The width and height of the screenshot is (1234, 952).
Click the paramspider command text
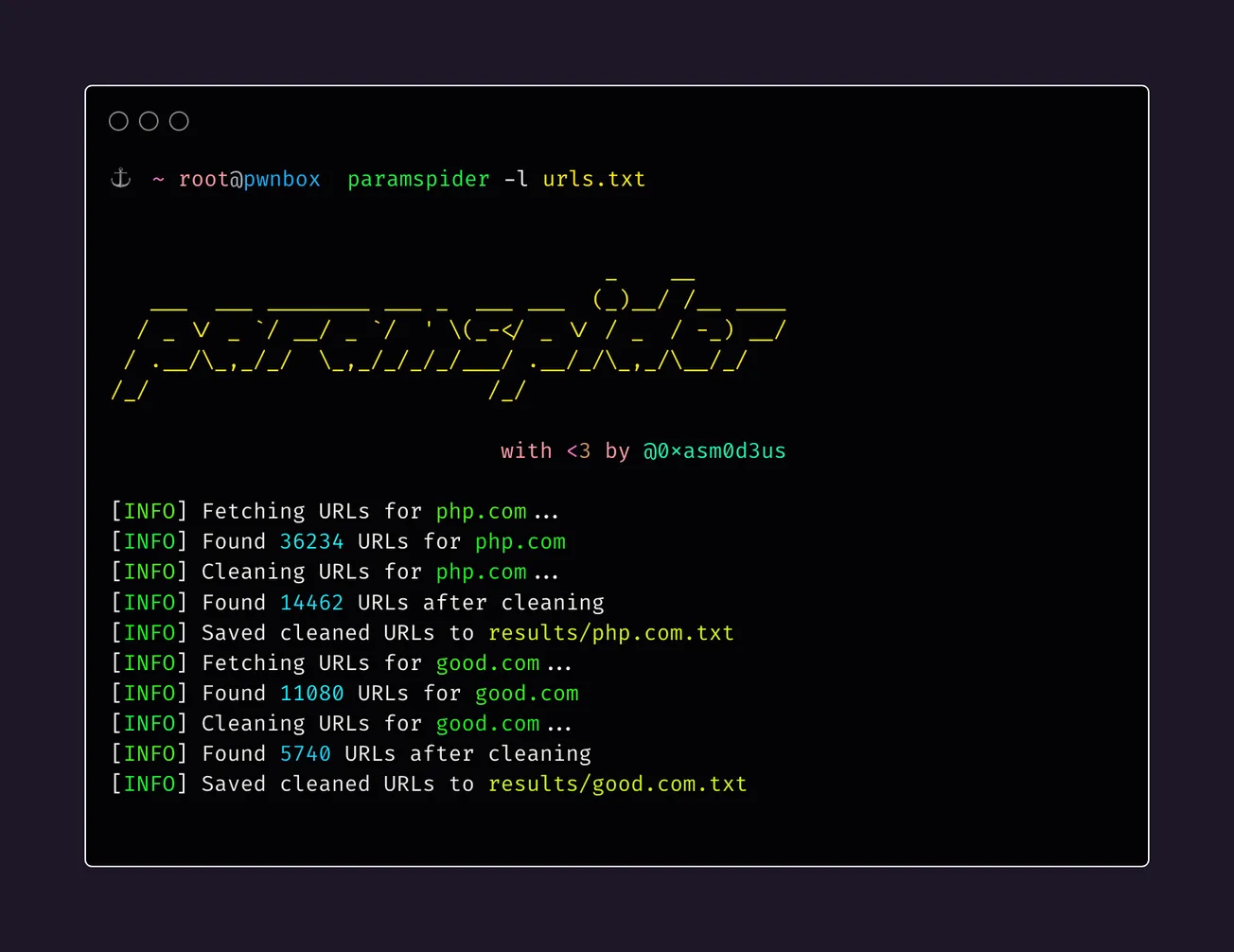pyautogui.click(x=418, y=178)
